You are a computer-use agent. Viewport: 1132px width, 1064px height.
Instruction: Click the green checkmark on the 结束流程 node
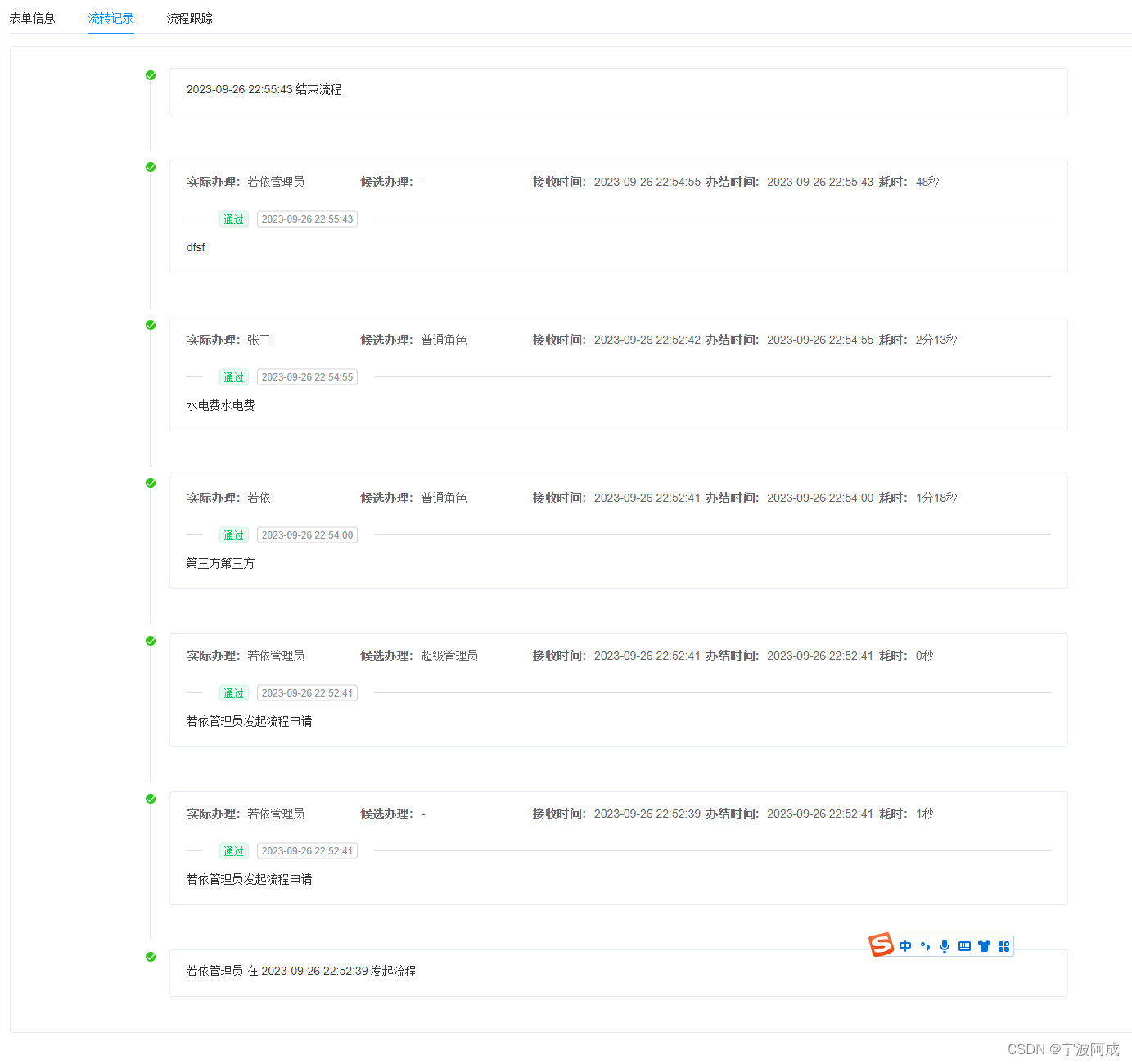150,74
